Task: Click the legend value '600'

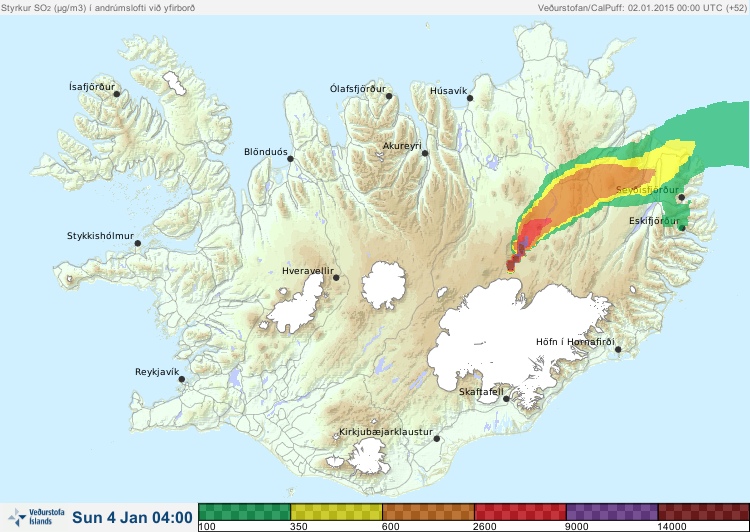Action: tap(391, 527)
